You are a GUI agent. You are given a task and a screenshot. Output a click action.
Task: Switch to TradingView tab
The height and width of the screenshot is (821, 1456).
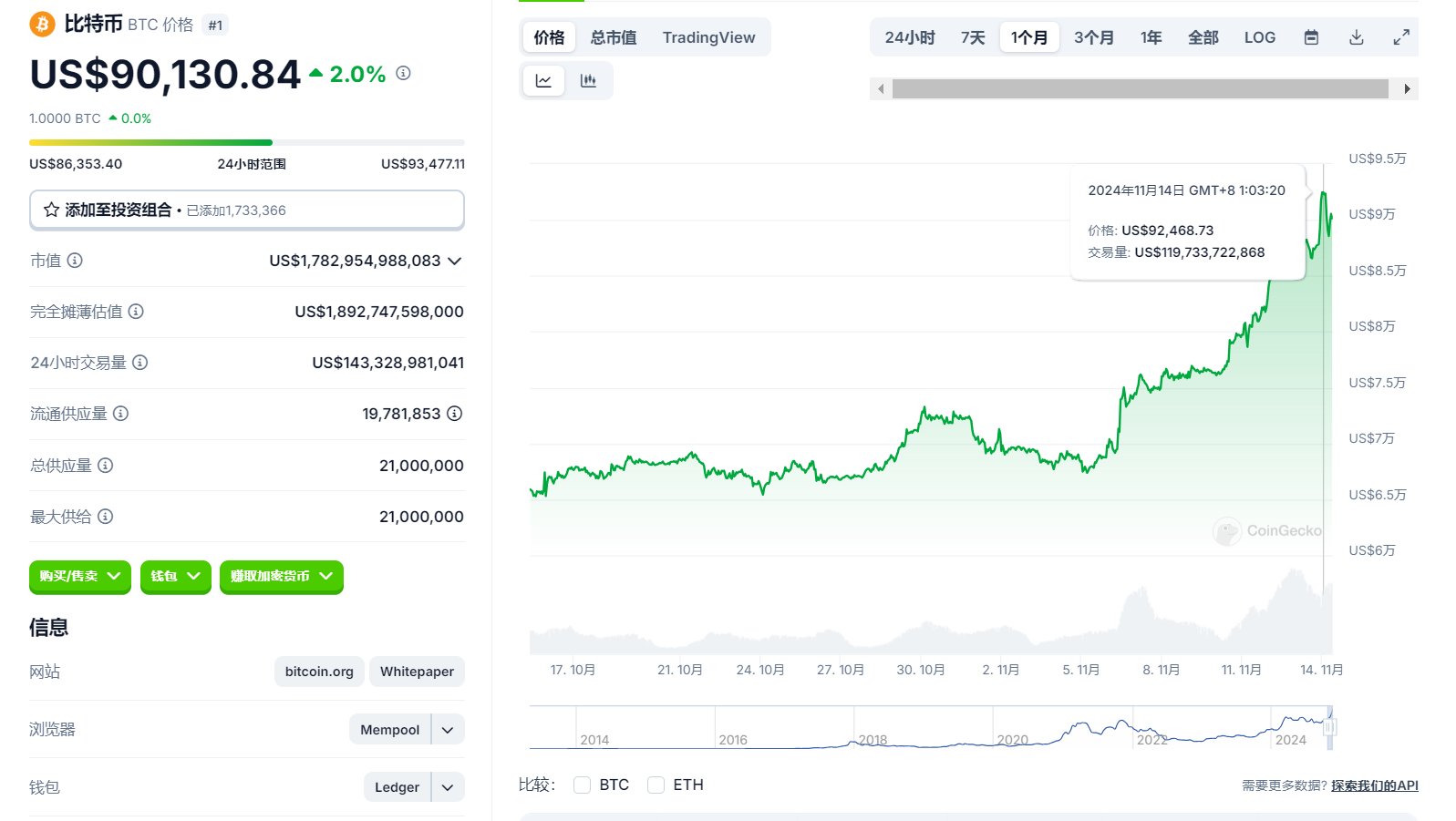coord(708,37)
